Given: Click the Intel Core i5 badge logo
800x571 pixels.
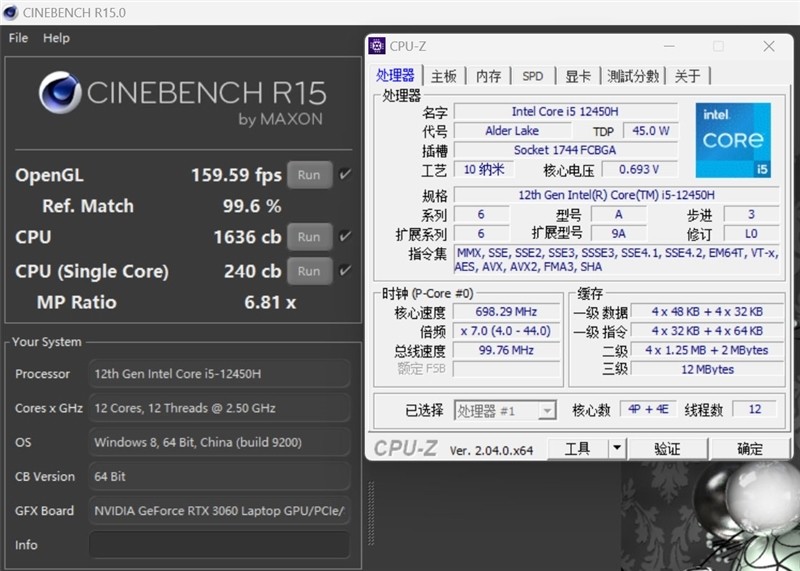Looking at the screenshot, I should 732,140.
